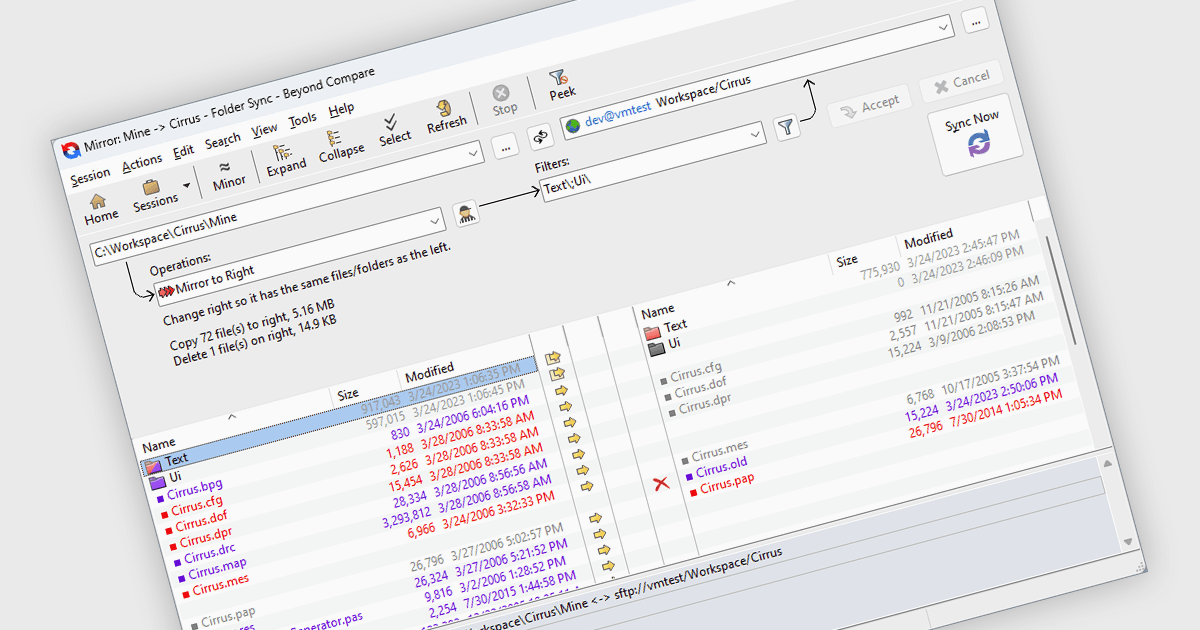
Task: Select Cirrus.map in left pane
Action: click(x=217, y=570)
